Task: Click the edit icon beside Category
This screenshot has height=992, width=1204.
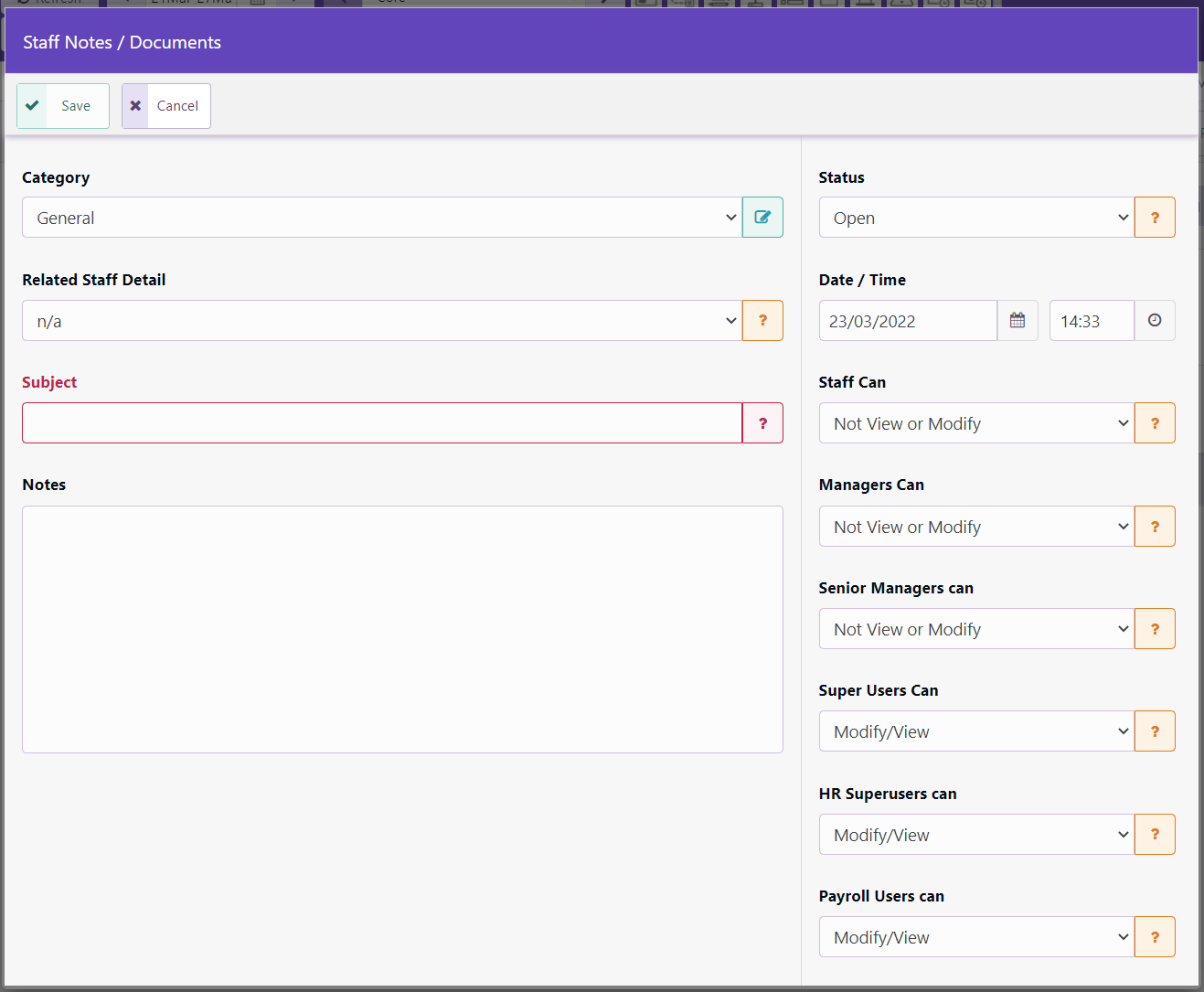Action: coord(762,218)
